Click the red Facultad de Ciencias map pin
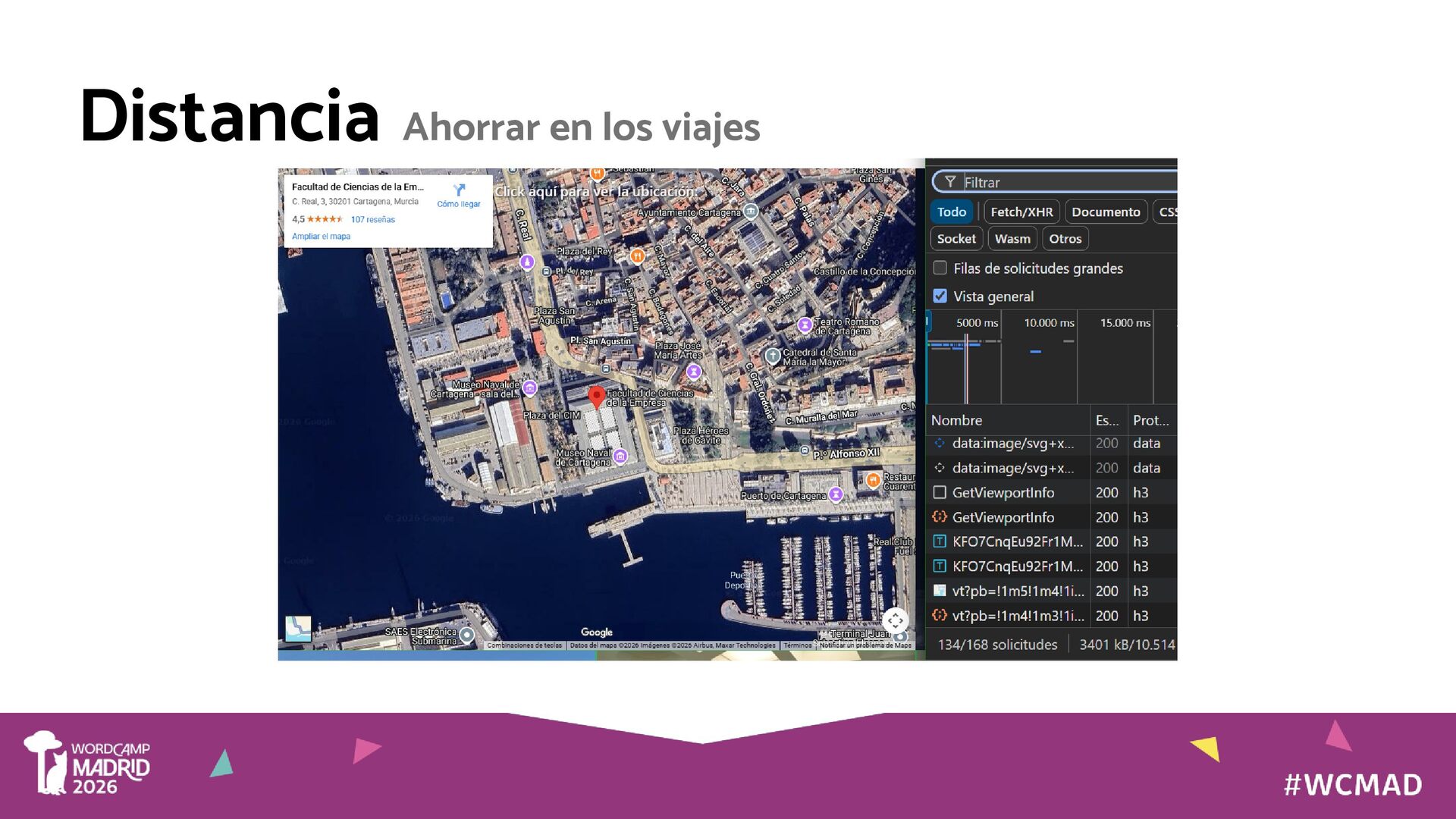This screenshot has width=1456, height=819. point(597,396)
